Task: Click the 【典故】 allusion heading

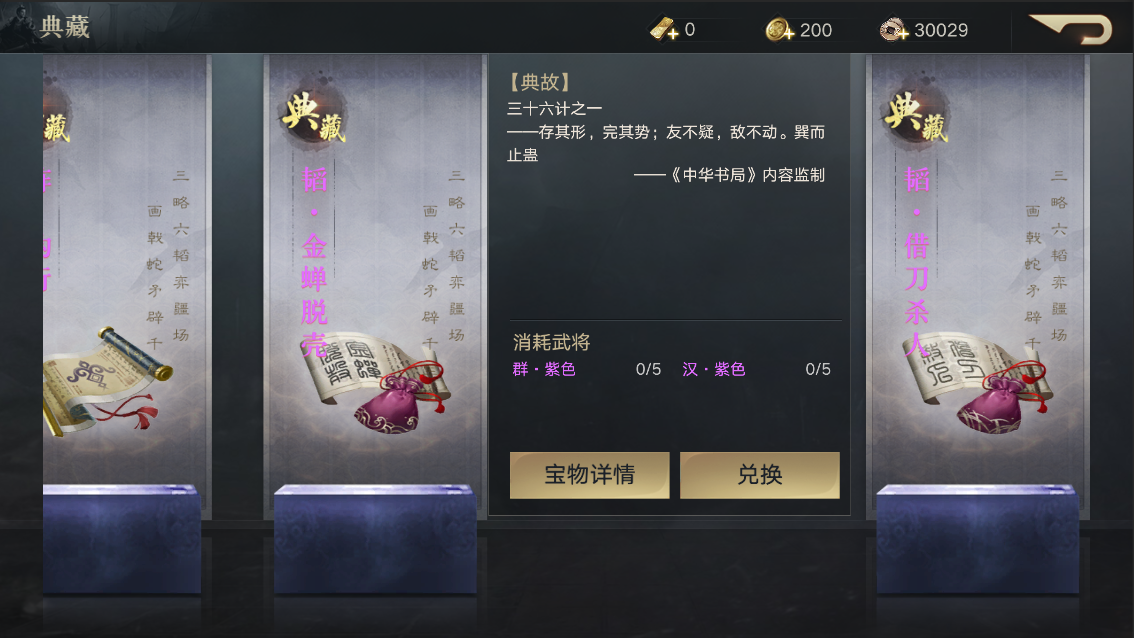Action: coord(540,82)
